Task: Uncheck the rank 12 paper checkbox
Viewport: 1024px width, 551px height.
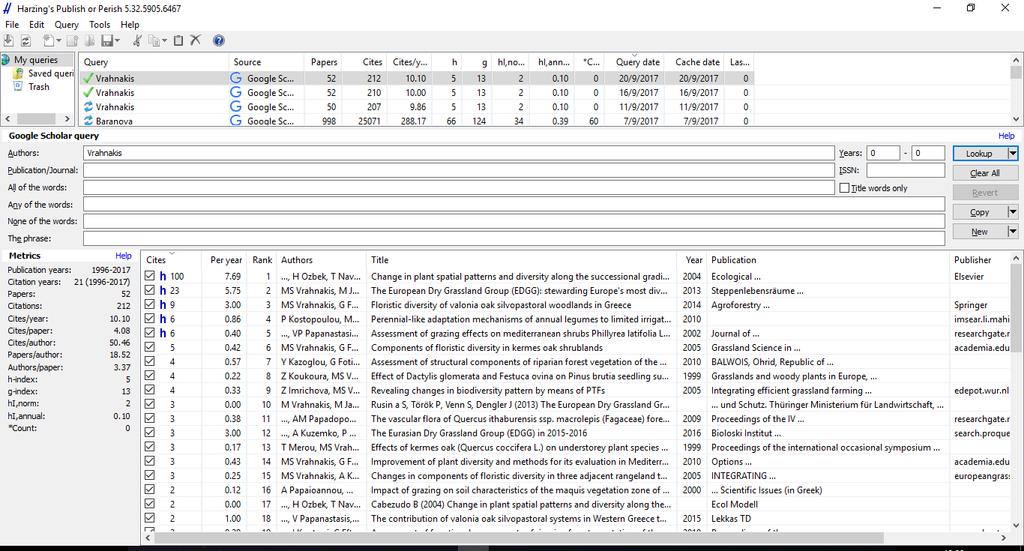Action: pyautogui.click(x=150, y=433)
